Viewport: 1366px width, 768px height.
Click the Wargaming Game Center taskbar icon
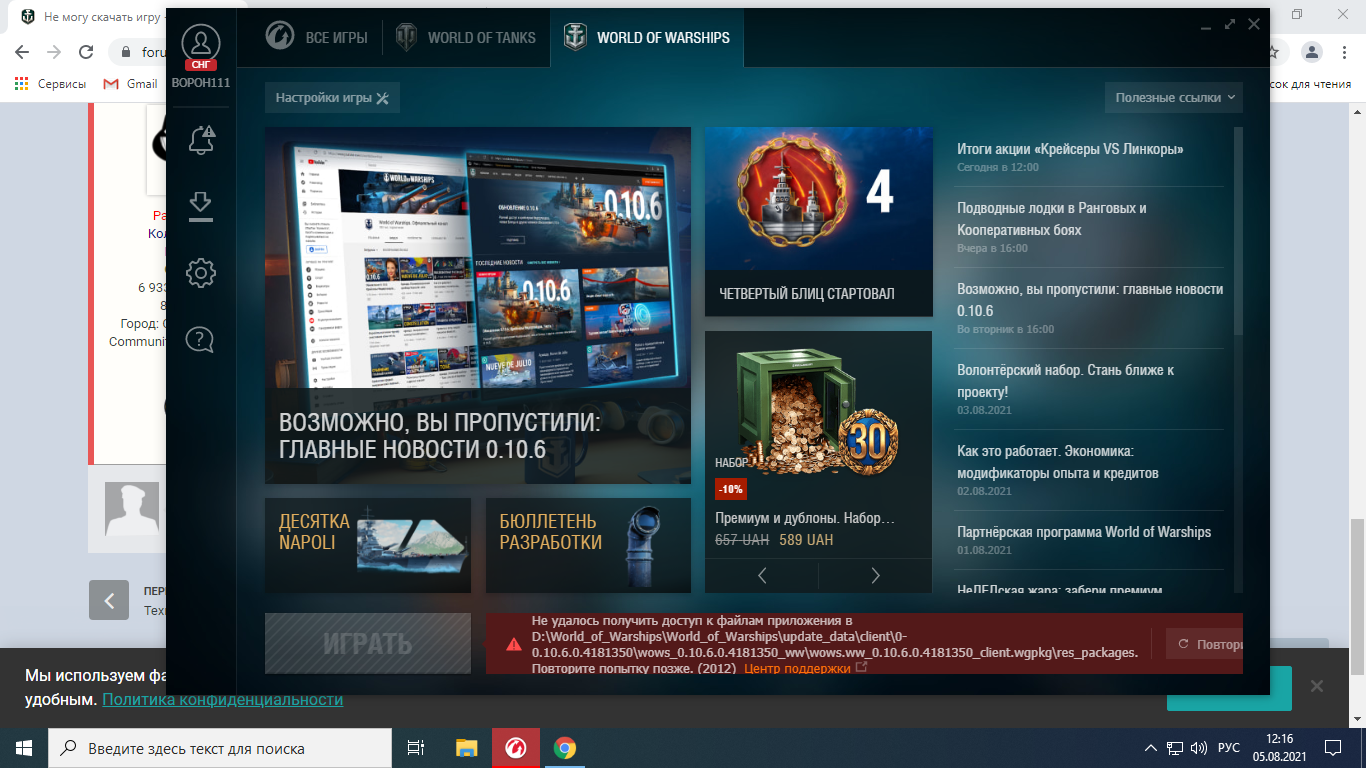tap(516, 747)
